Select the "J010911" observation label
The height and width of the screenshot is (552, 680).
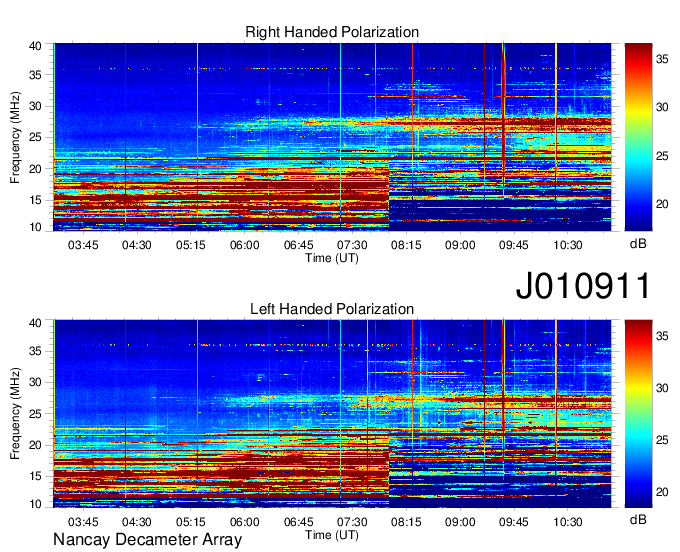583,285
